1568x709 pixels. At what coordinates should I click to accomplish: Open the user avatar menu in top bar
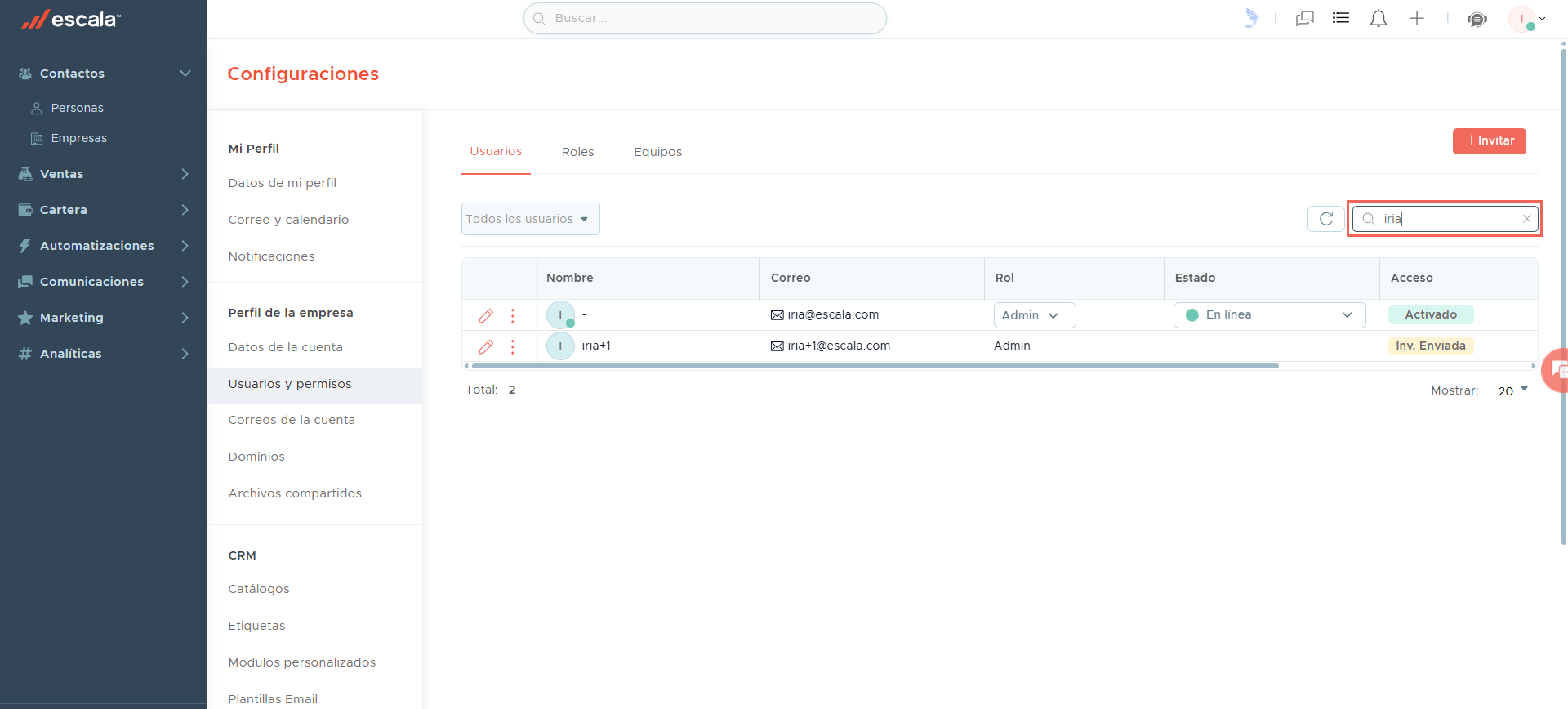[1526, 18]
